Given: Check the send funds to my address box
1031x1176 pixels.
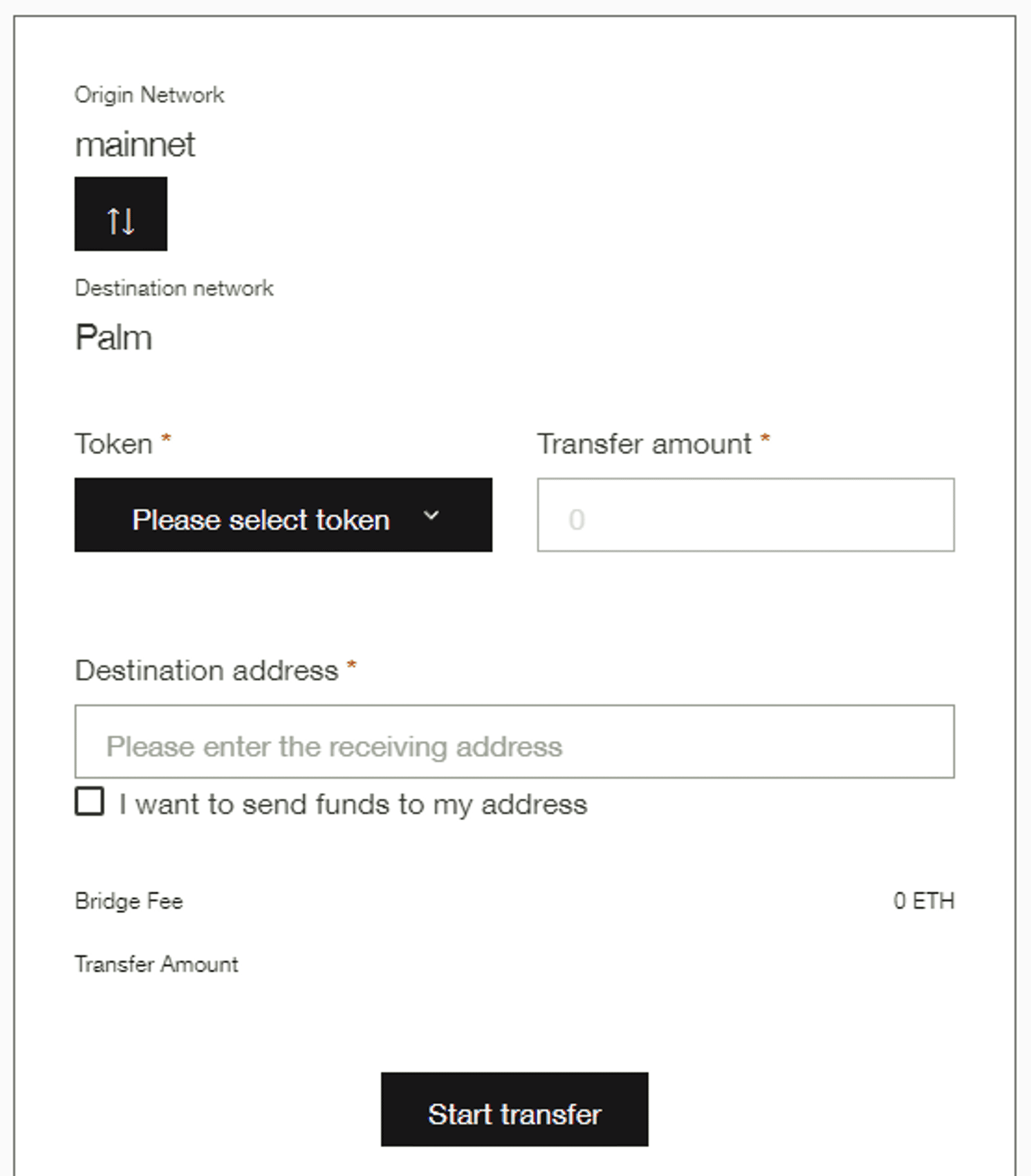Looking at the screenshot, I should click(90, 802).
